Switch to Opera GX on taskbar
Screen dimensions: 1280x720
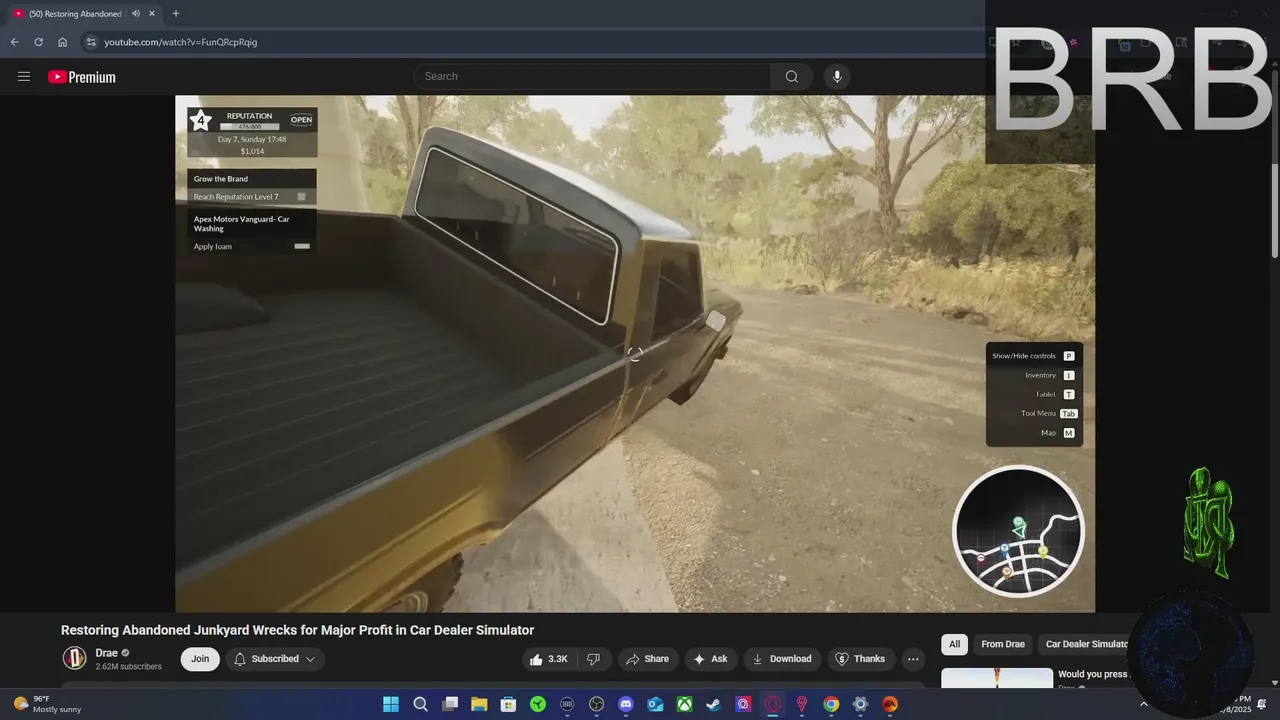(x=773, y=704)
